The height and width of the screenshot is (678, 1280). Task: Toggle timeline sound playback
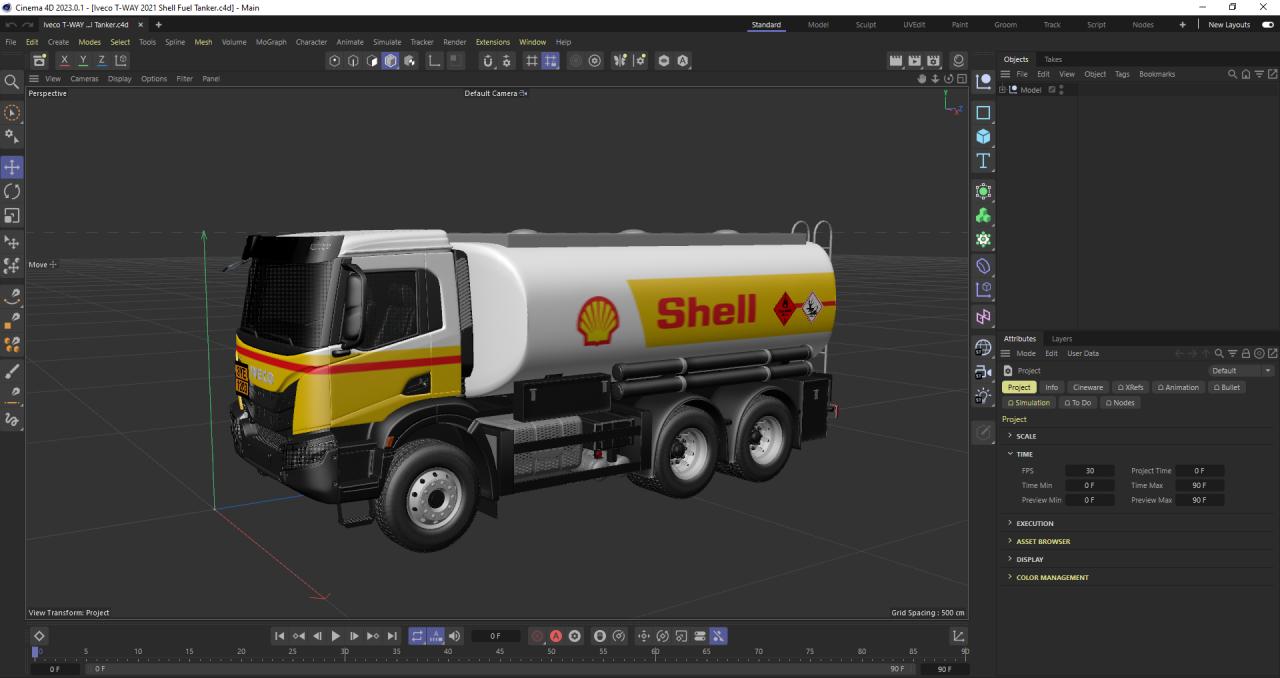point(455,636)
